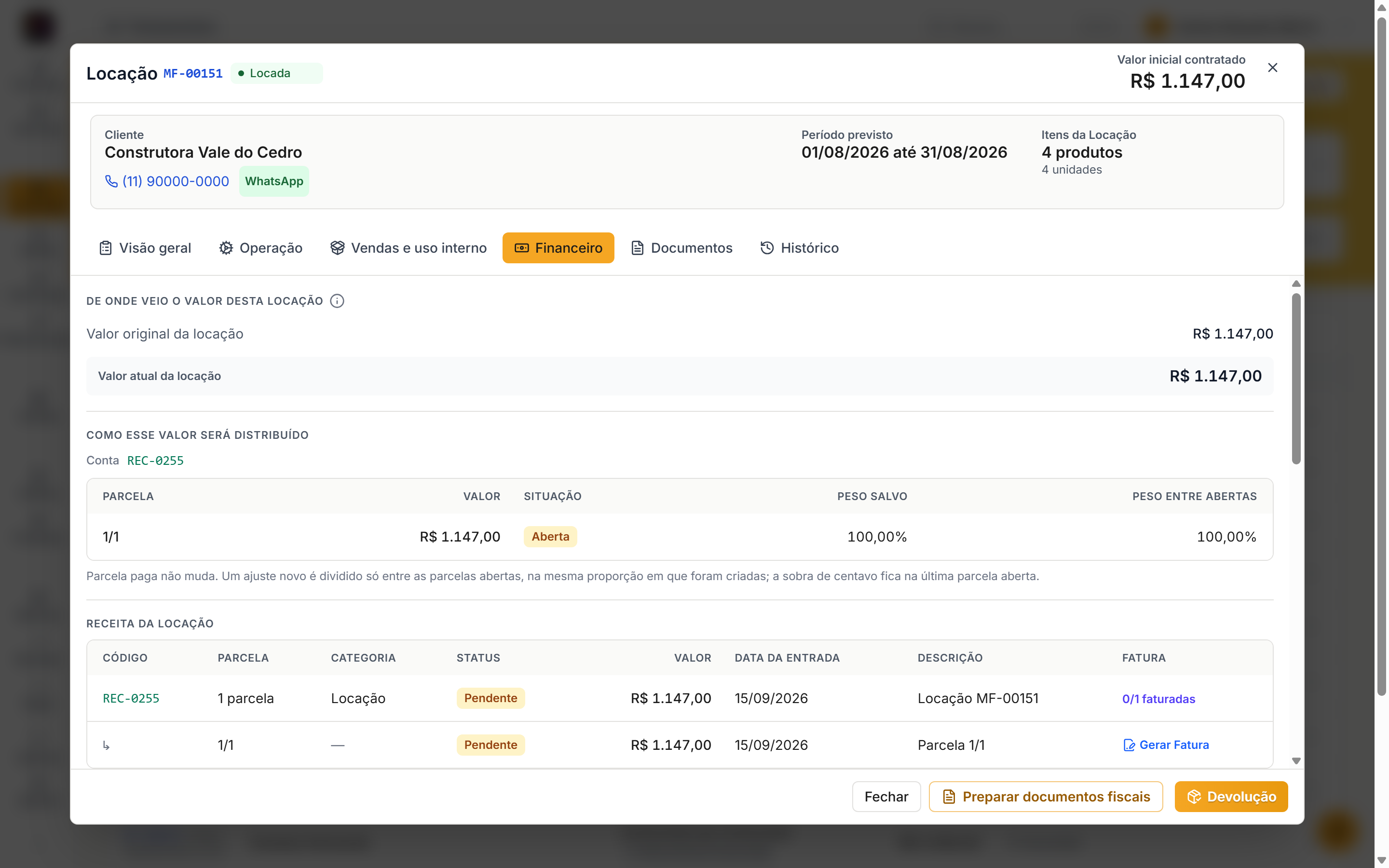This screenshot has width=1389, height=868.
Task: Click the phone icon next to client number
Action: [x=111, y=181]
